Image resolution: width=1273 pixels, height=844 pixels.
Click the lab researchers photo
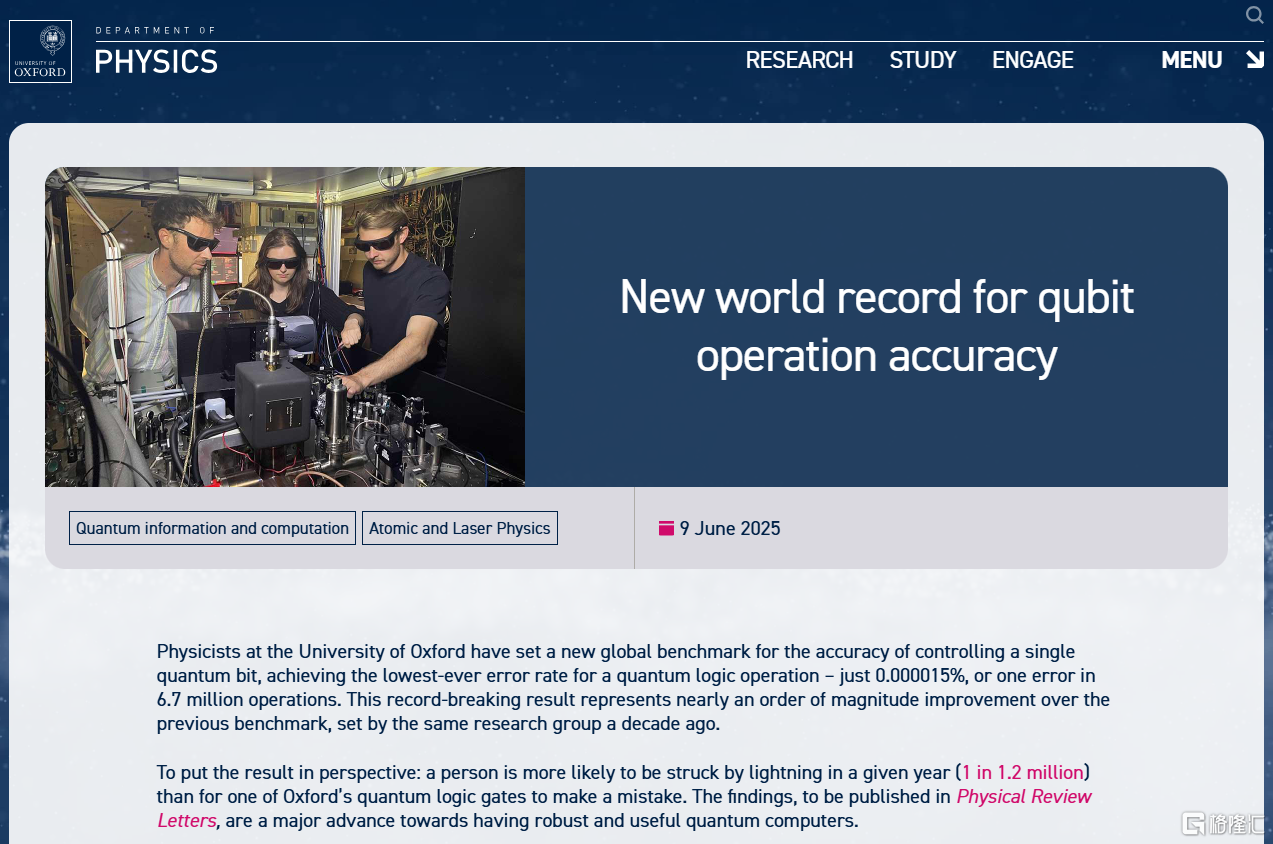285,327
